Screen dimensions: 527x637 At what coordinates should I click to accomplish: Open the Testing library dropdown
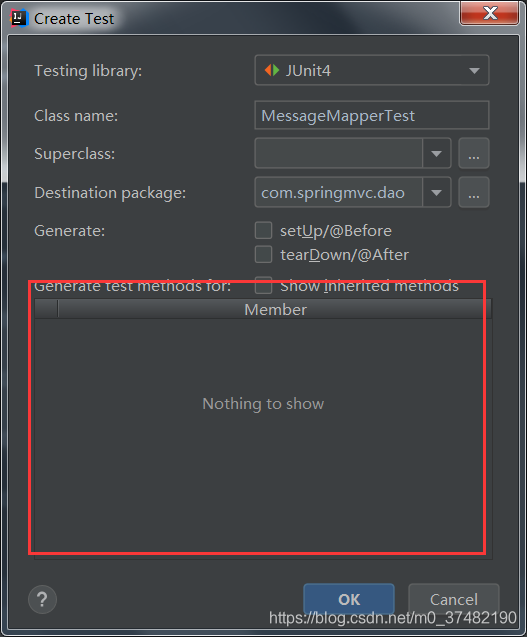[372, 70]
